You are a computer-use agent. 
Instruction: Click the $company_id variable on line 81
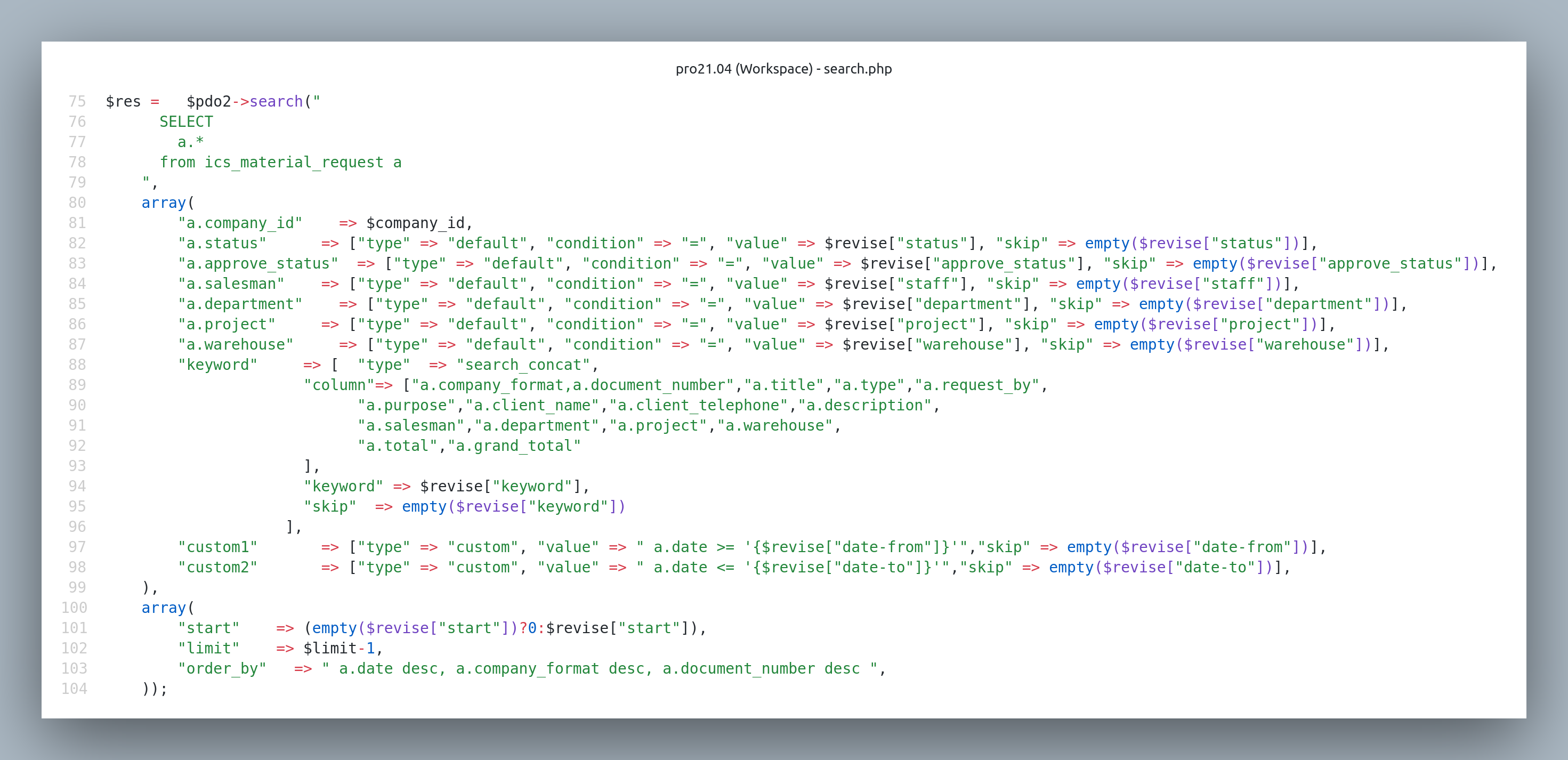tap(415, 223)
